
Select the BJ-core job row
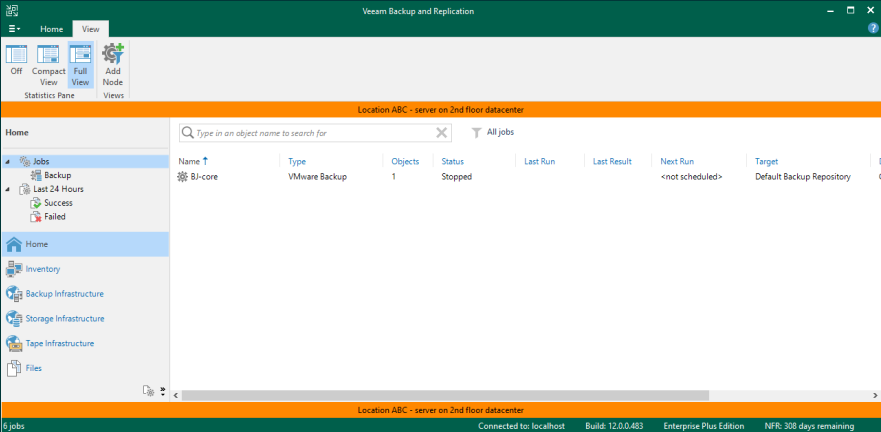click(x=525, y=176)
